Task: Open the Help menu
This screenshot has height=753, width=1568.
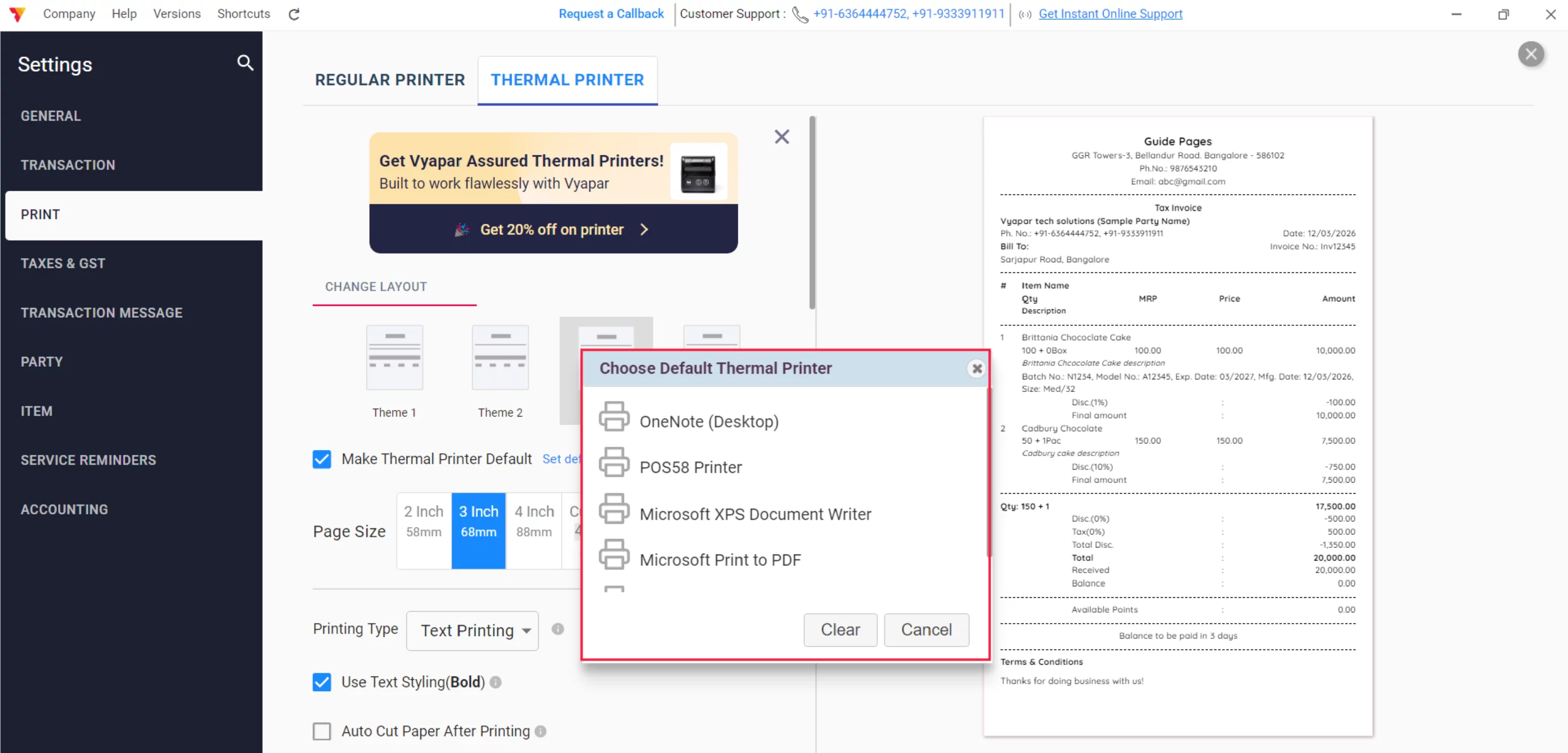Action: click(124, 13)
